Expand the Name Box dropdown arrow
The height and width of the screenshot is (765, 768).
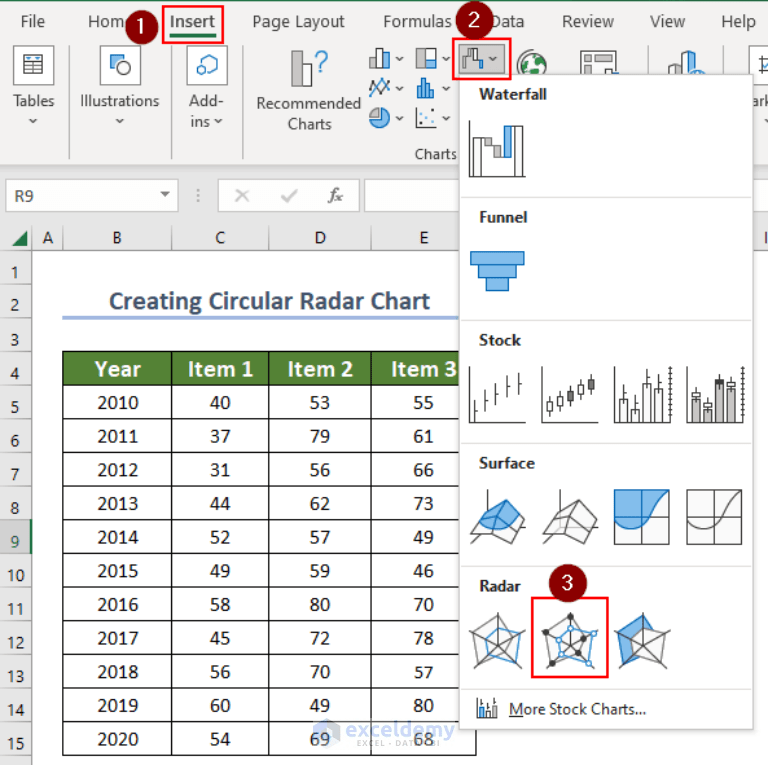click(165, 195)
